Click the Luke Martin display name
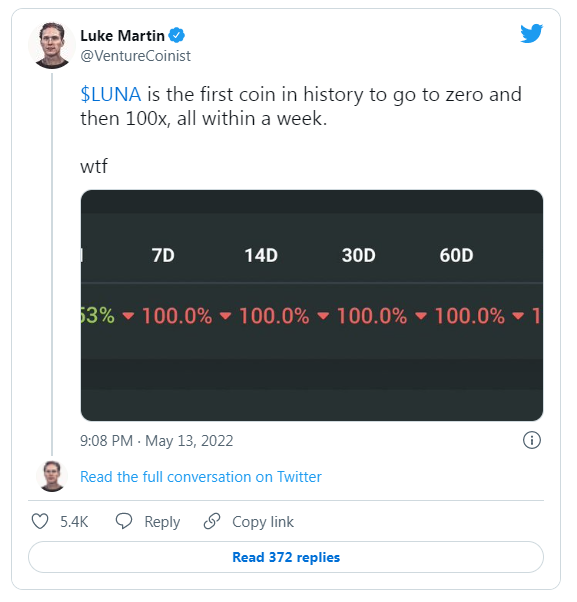577x602 pixels. point(122,36)
